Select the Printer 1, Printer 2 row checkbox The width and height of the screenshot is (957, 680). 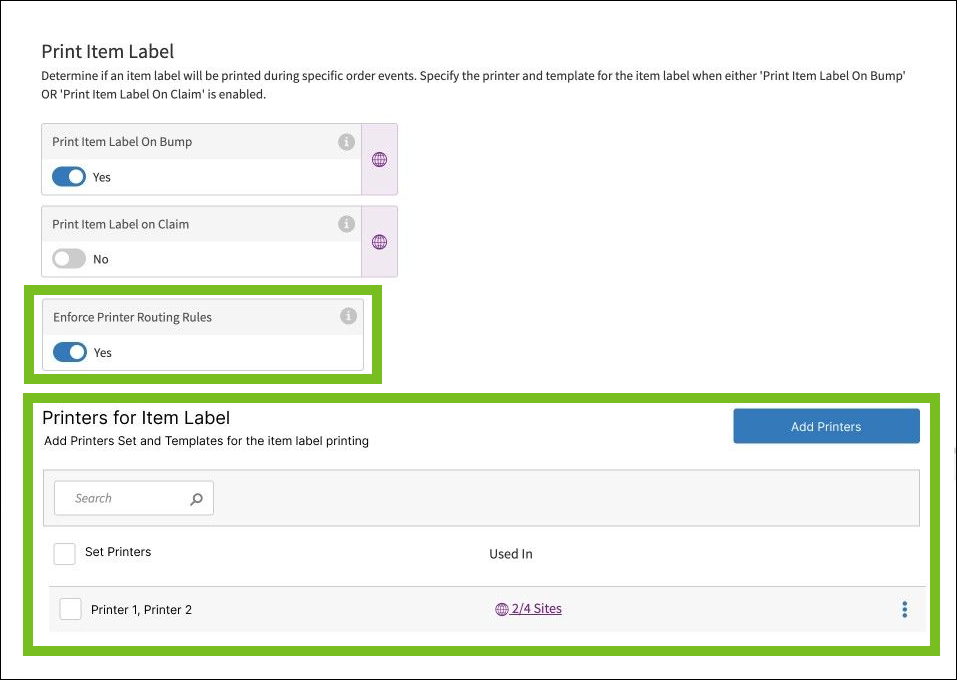[70, 609]
